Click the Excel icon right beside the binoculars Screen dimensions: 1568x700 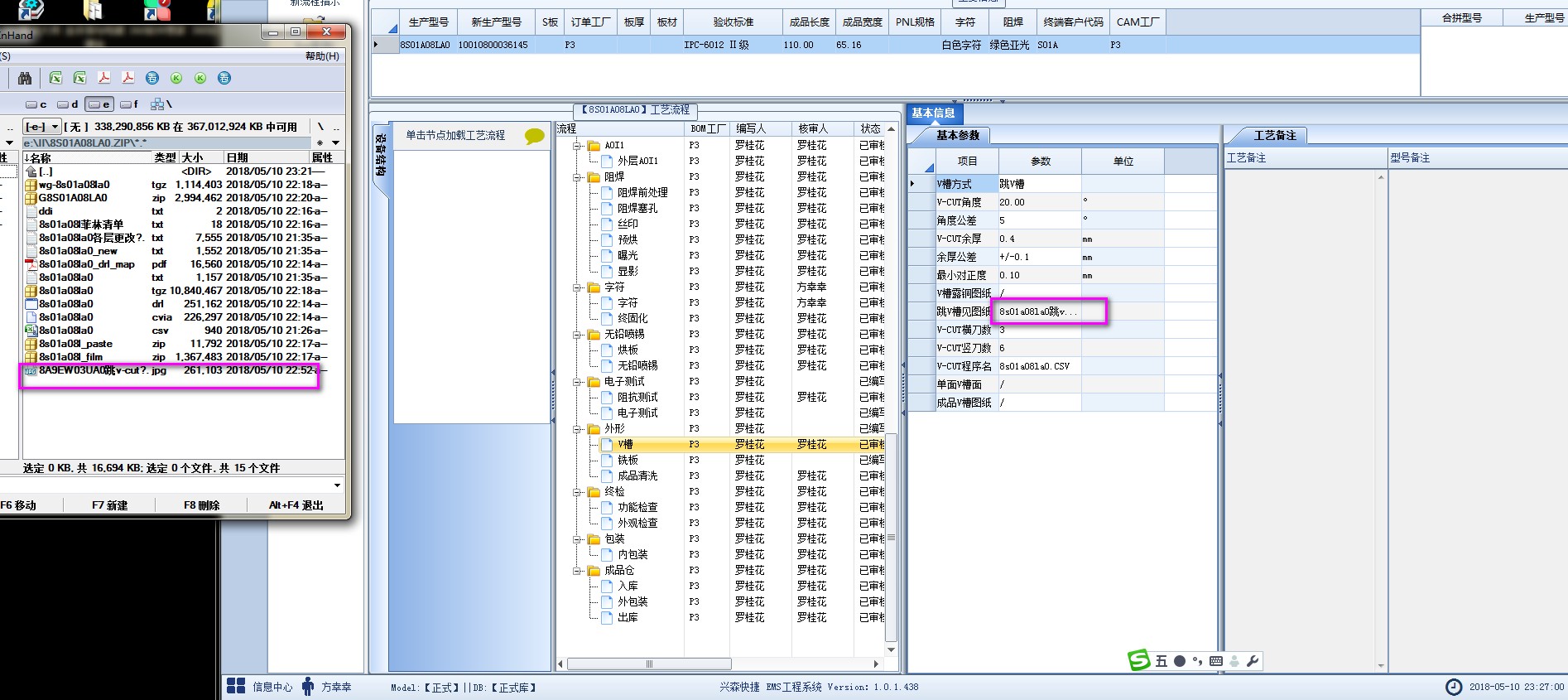(x=55, y=78)
